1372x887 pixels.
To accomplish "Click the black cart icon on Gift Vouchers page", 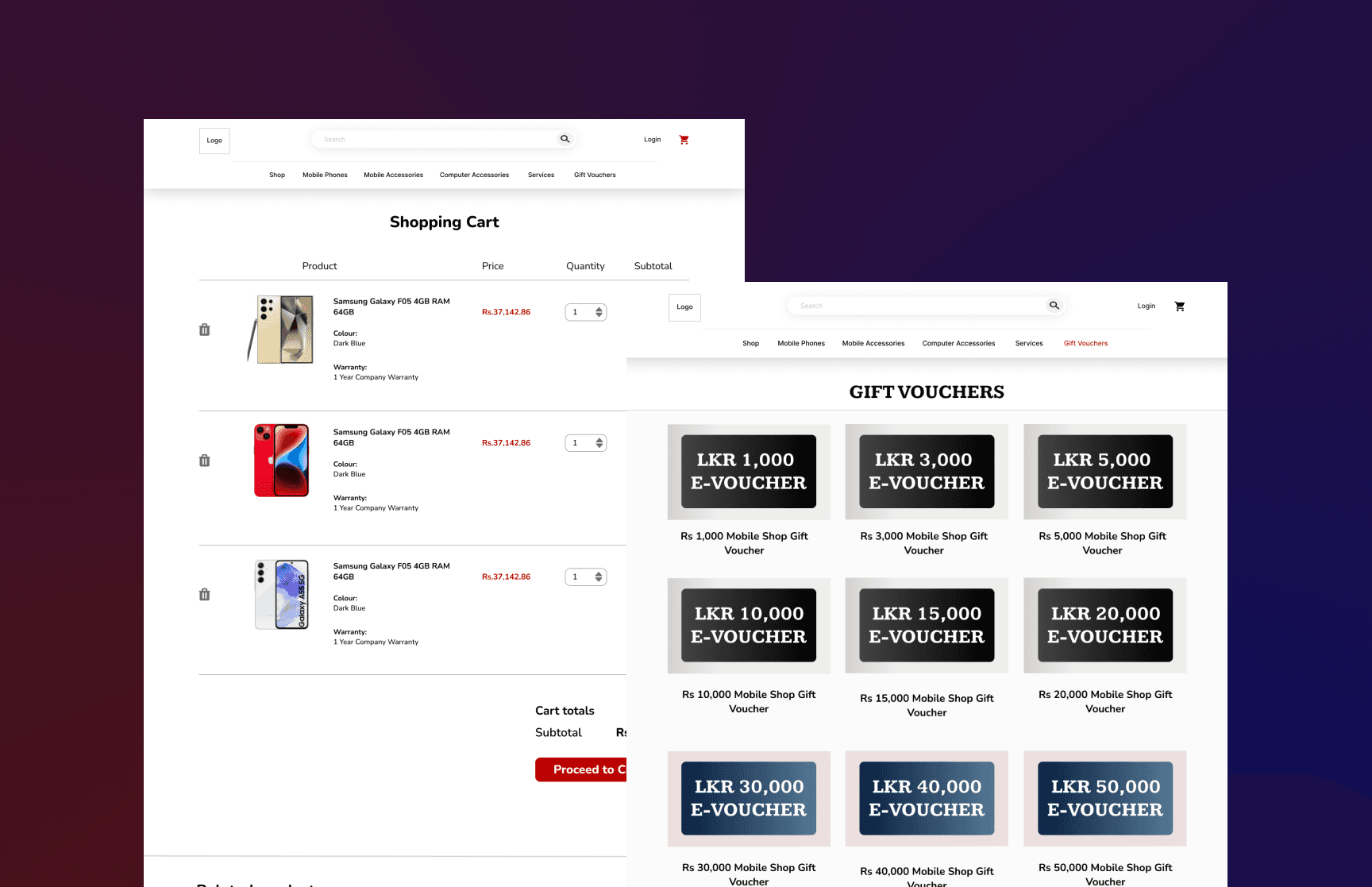I will 1180,307.
